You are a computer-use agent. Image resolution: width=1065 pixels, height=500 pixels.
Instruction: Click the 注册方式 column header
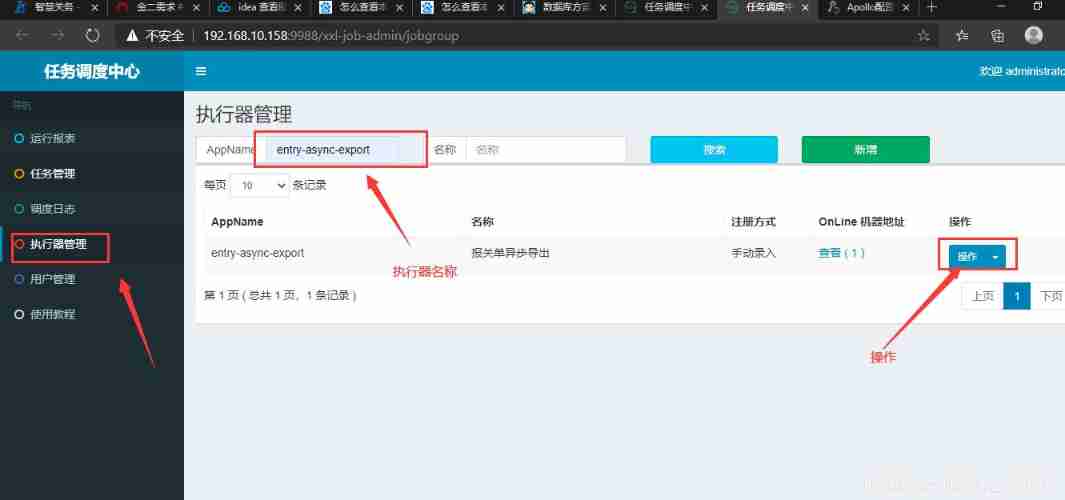(753, 222)
